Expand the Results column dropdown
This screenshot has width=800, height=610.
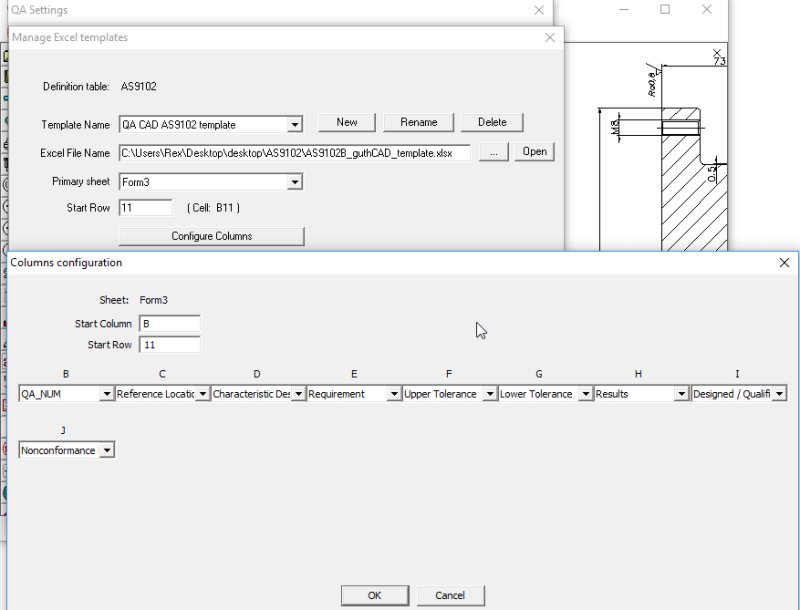click(681, 394)
